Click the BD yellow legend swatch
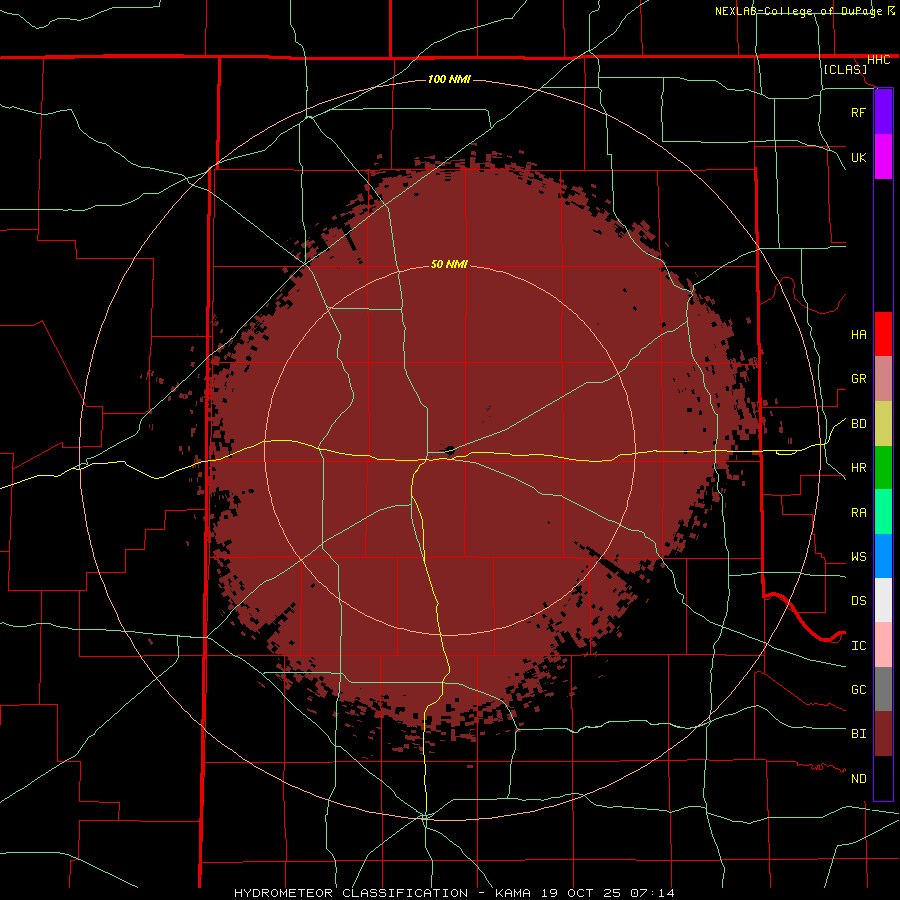The width and height of the screenshot is (900, 900). pyautogui.click(x=883, y=423)
